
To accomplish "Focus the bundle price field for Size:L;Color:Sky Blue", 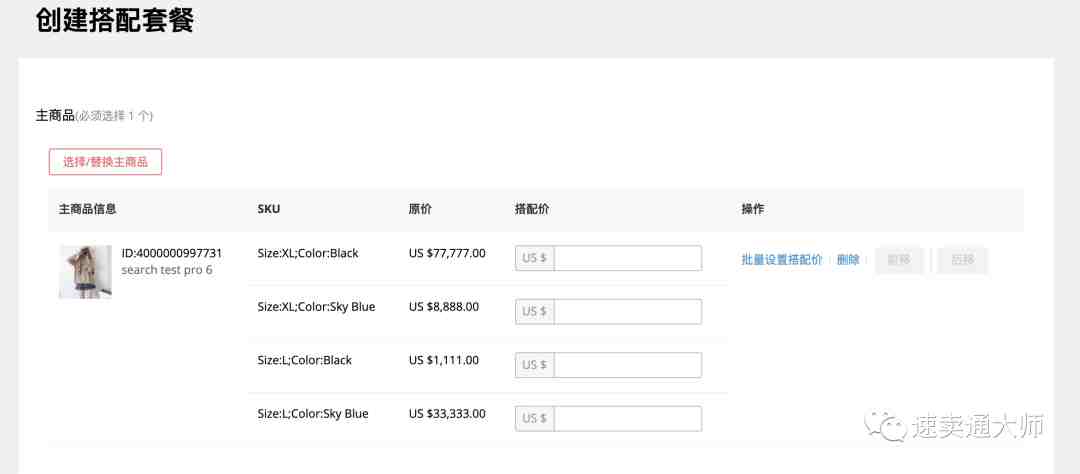I will point(627,419).
